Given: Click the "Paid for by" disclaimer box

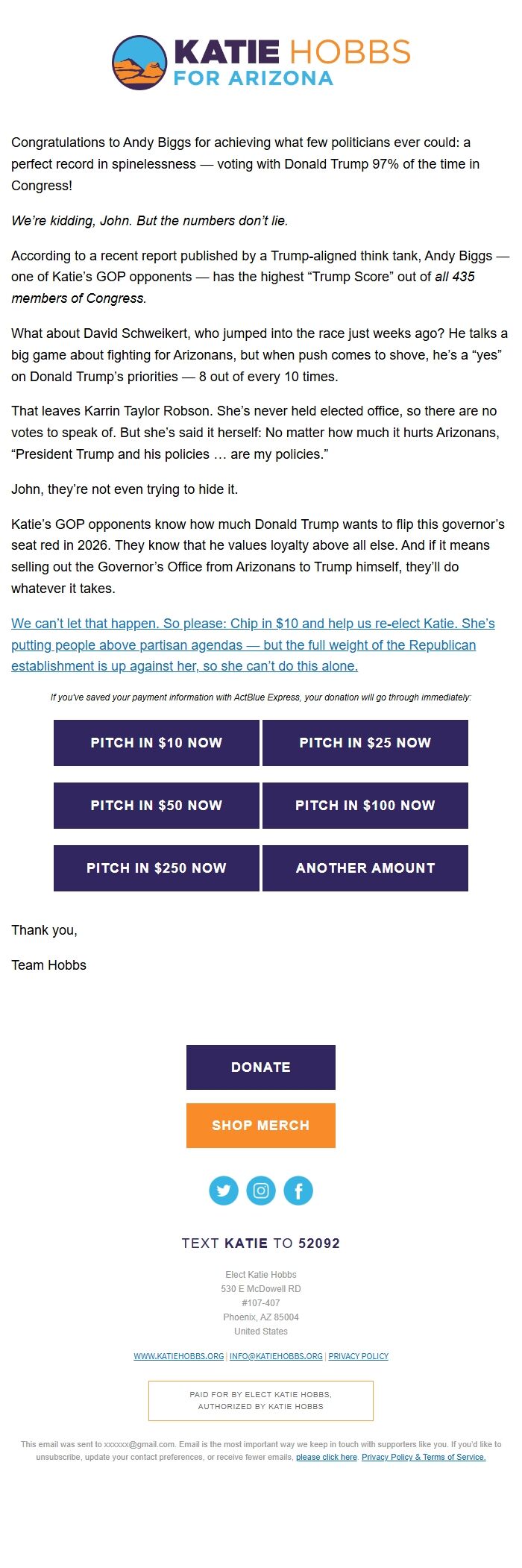Looking at the screenshot, I should click(x=261, y=1400).
